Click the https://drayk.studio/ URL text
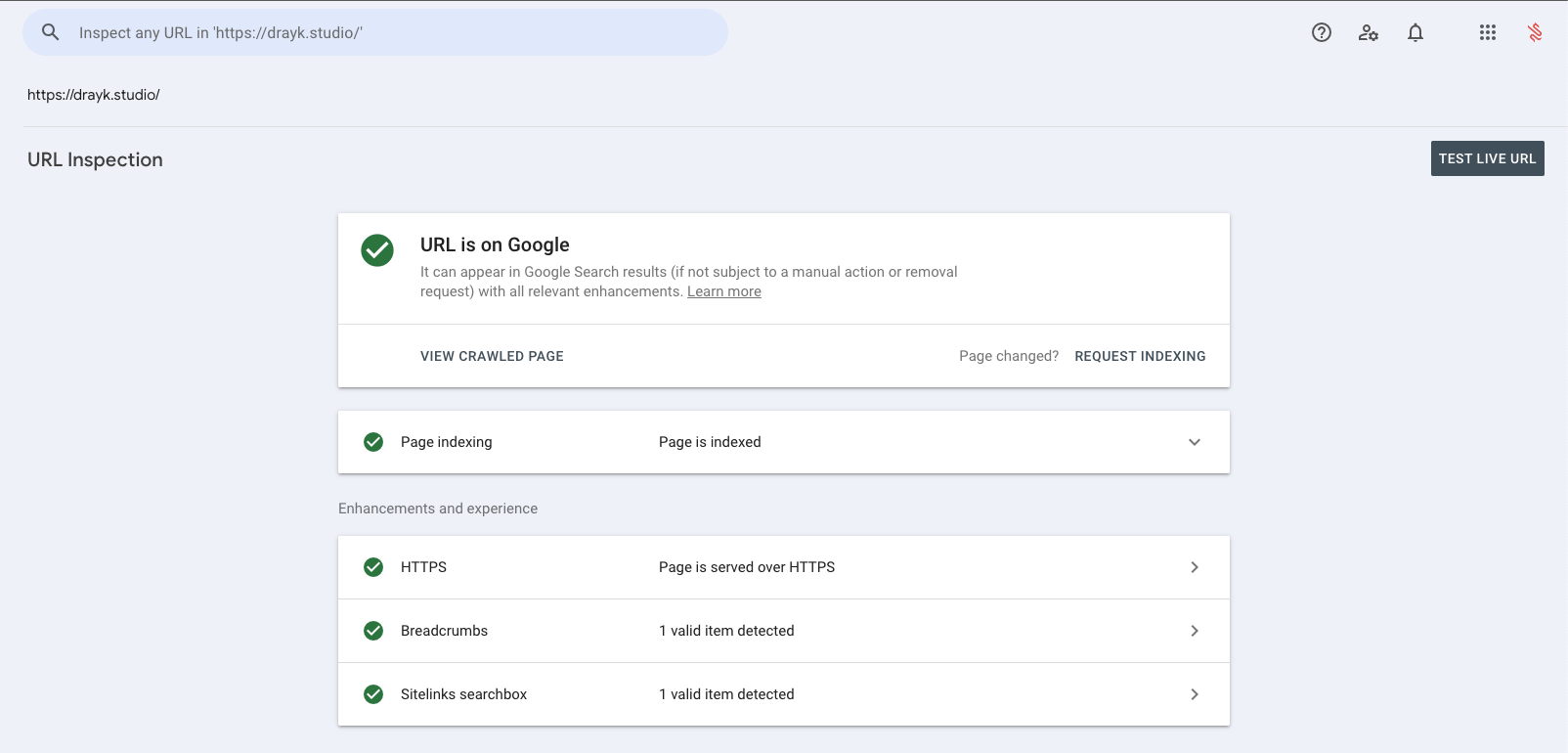The image size is (1568, 753). click(x=94, y=95)
